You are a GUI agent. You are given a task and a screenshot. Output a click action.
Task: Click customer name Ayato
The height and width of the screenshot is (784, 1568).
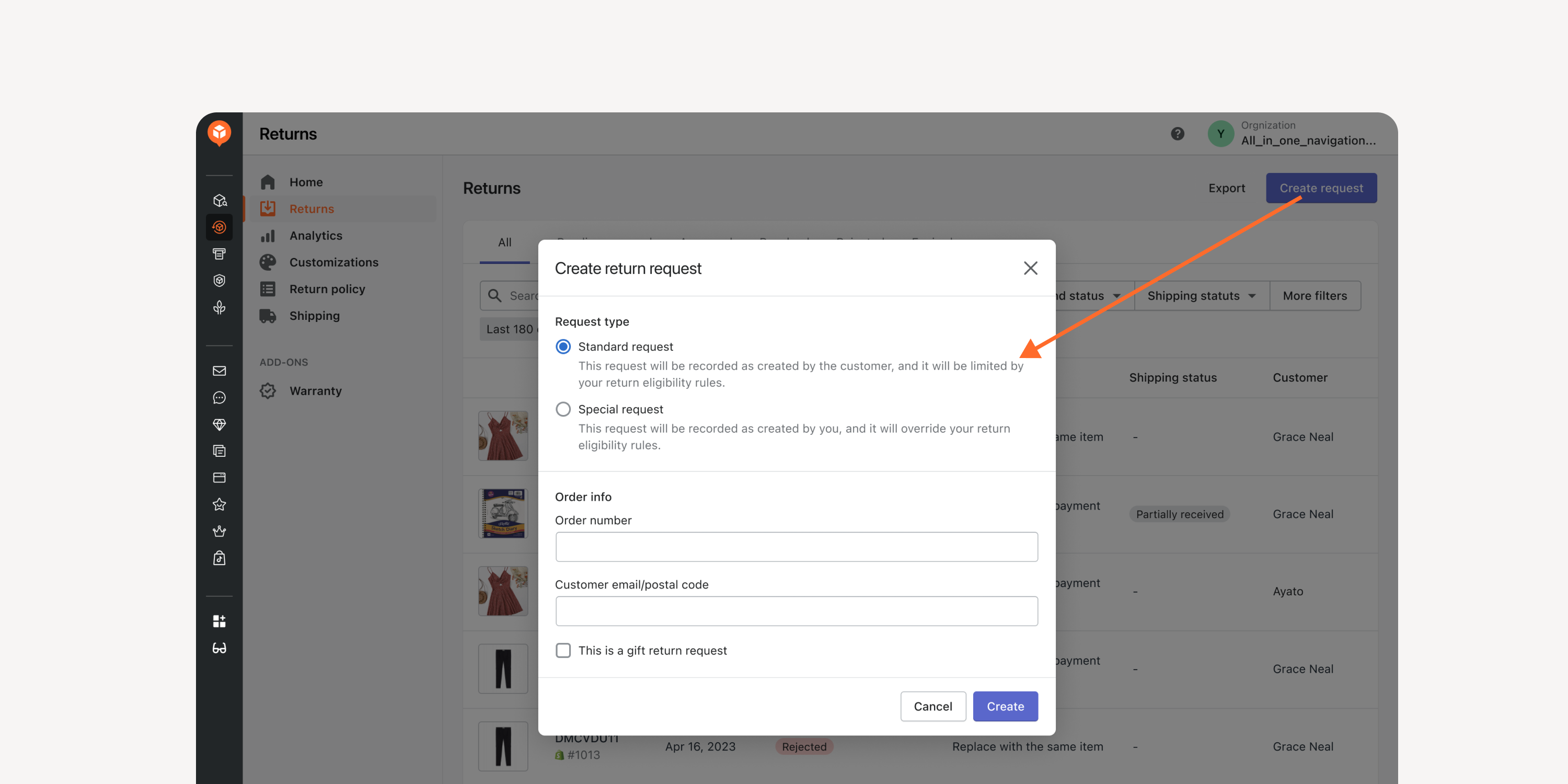point(1287,591)
